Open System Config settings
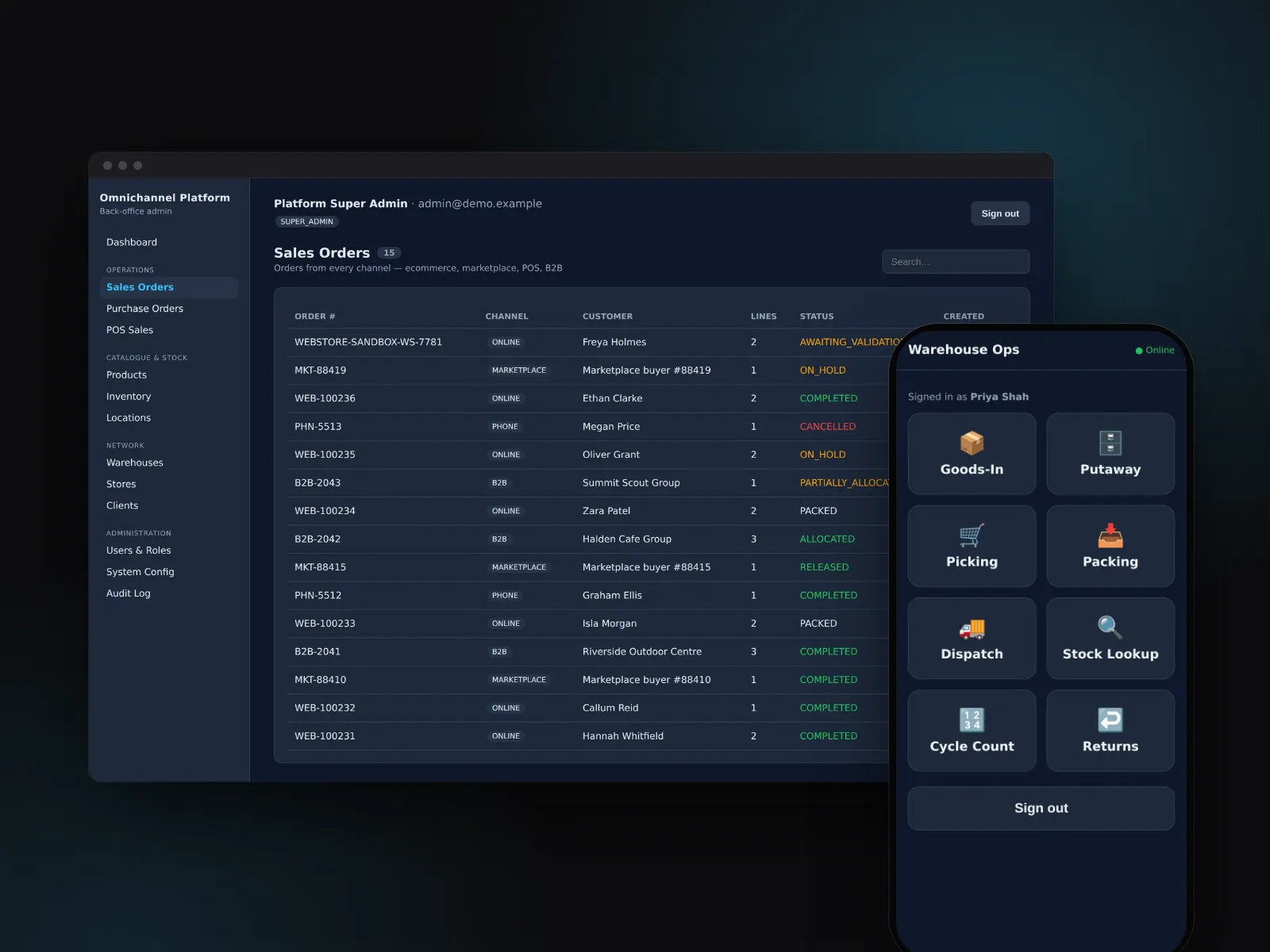 tap(140, 572)
